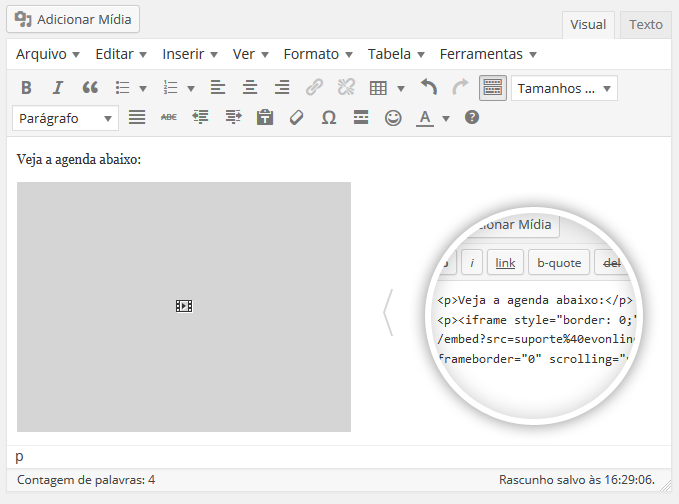The image size is (679, 504).
Task: Switch to the Visual tab
Action: click(x=588, y=25)
